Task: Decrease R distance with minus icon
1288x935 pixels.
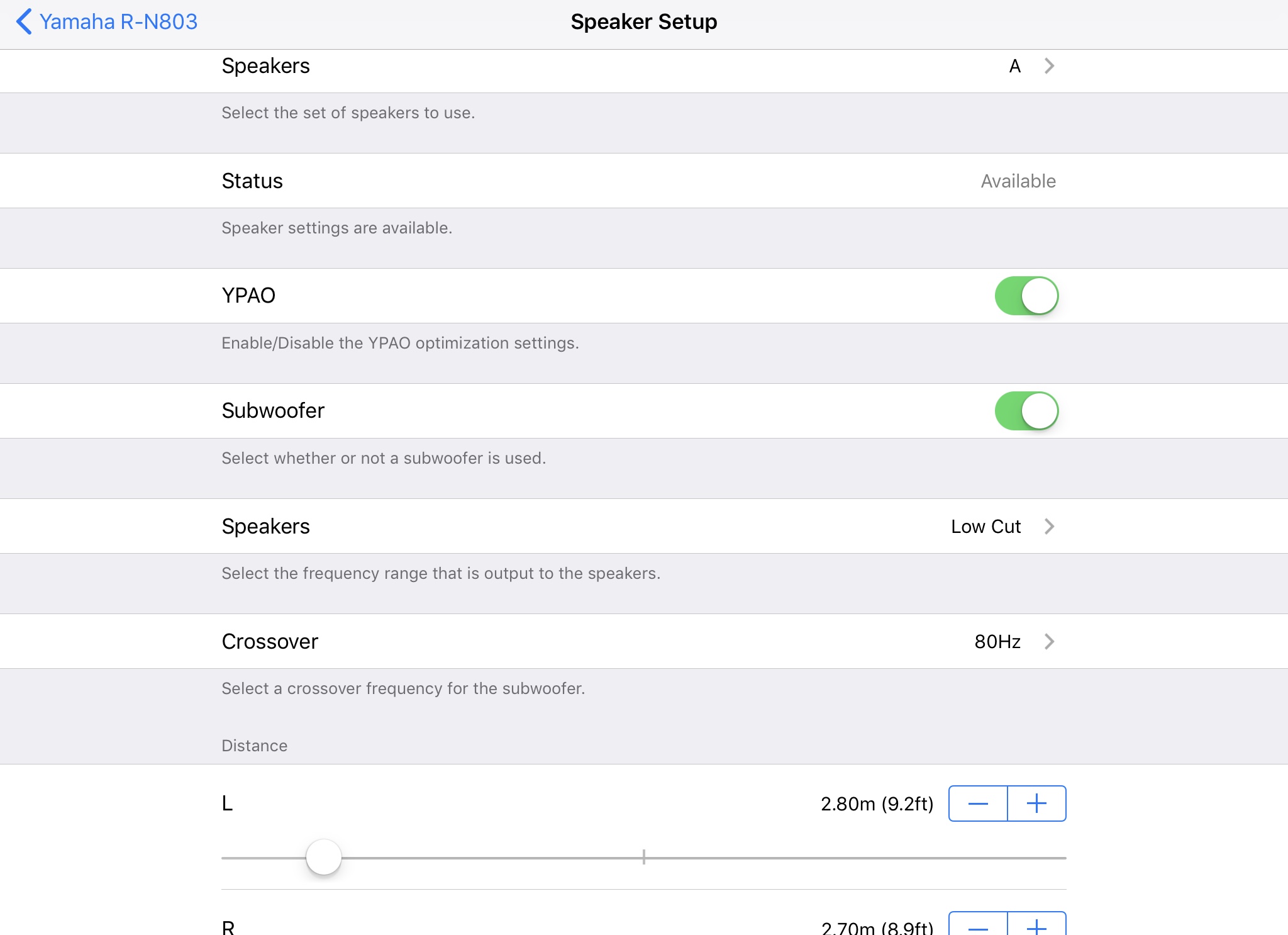Action: click(978, 926)
